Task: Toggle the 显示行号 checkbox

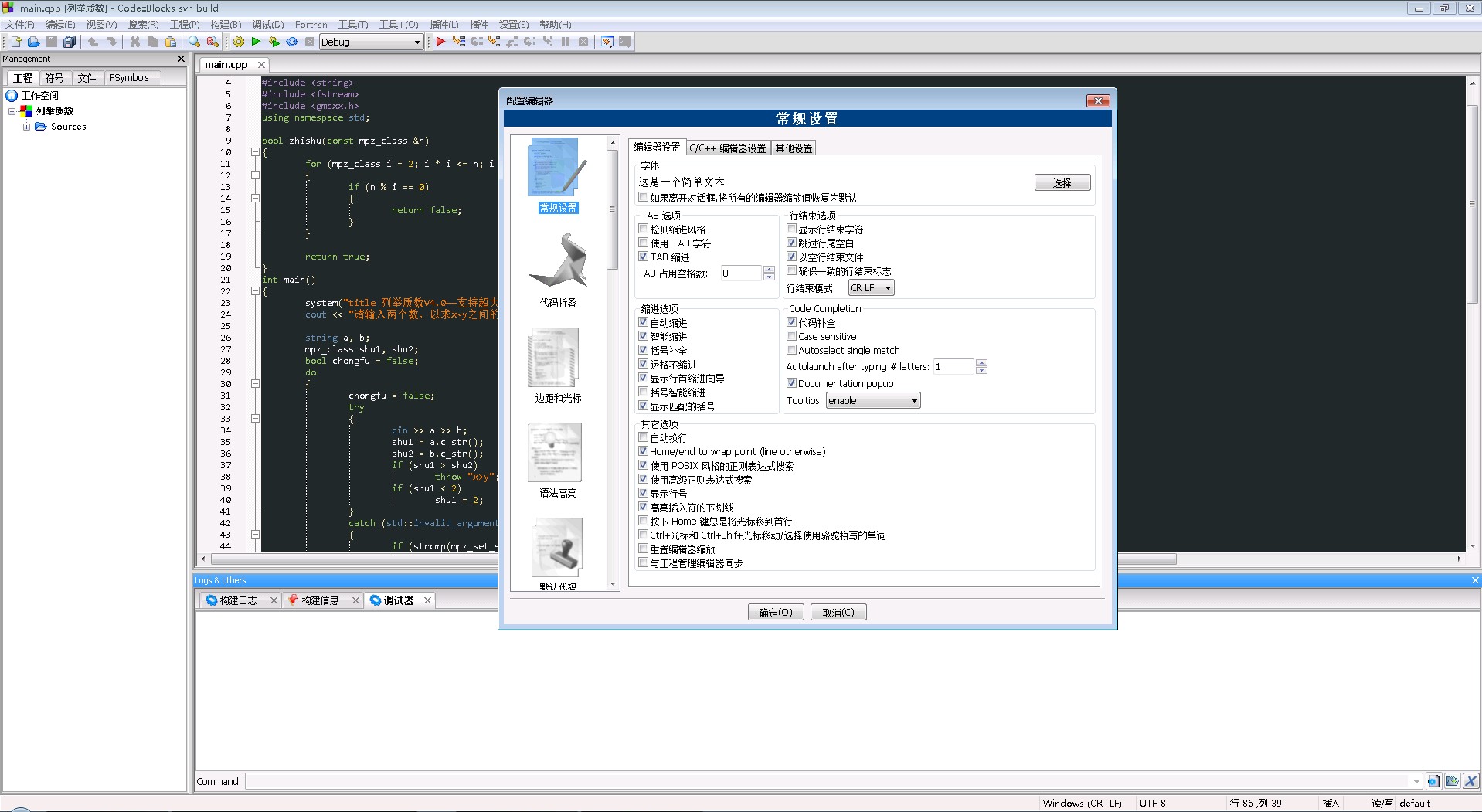Action: 643,494
